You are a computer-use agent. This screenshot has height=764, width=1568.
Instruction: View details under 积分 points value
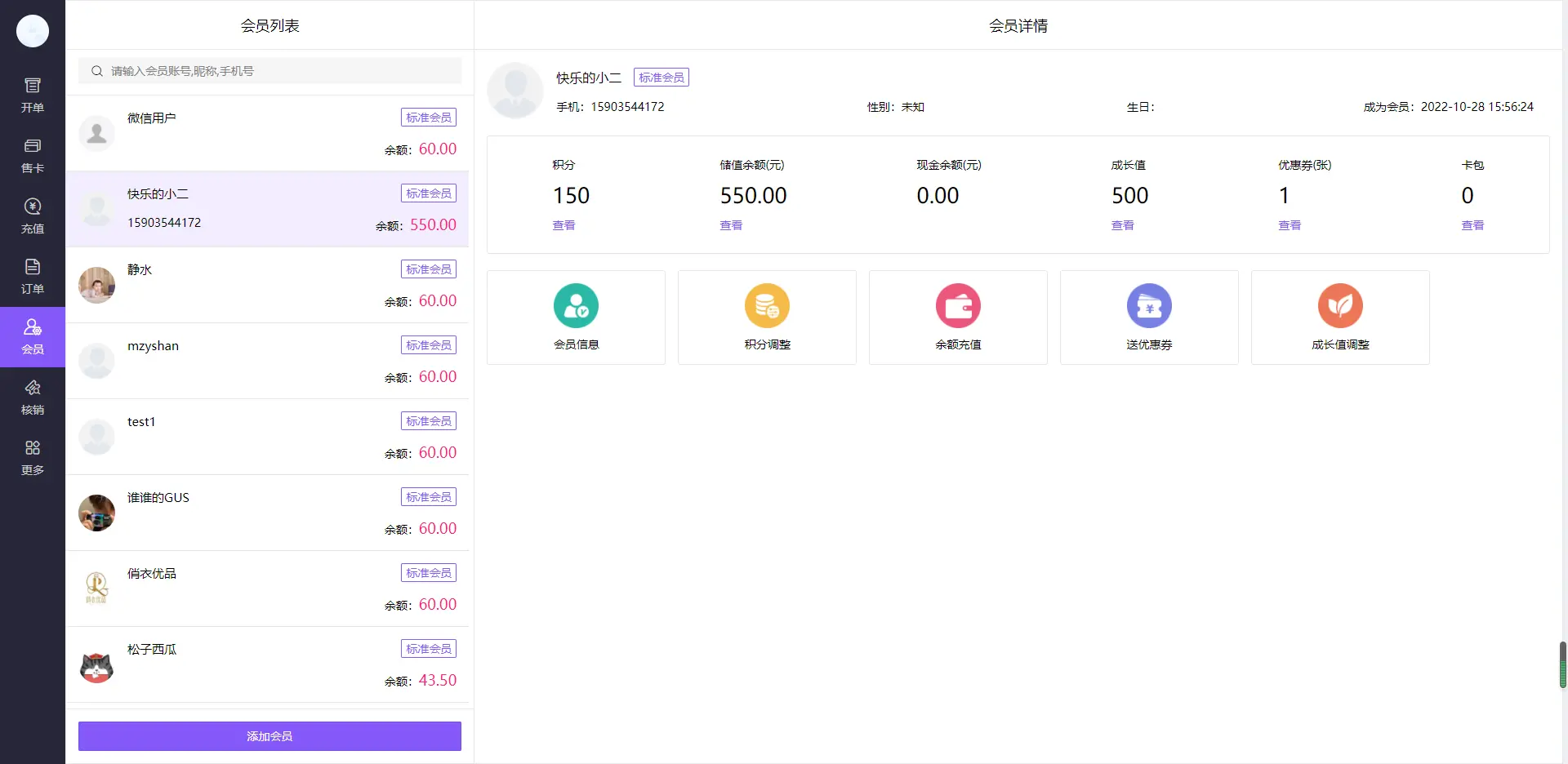pos(563,225)
